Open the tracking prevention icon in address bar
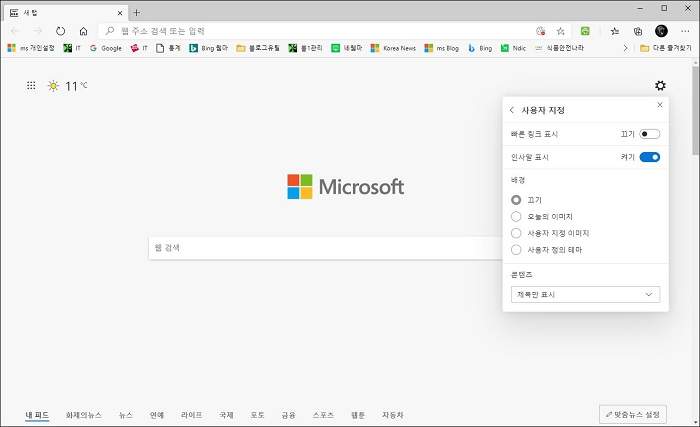The image size is (700, 427). [x=541, y=31]
